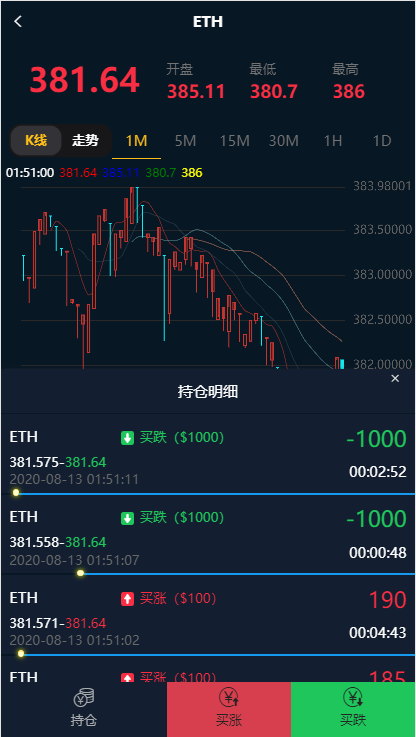
Task: Click the first position's yellow progress marker
Action: (16, 493)
